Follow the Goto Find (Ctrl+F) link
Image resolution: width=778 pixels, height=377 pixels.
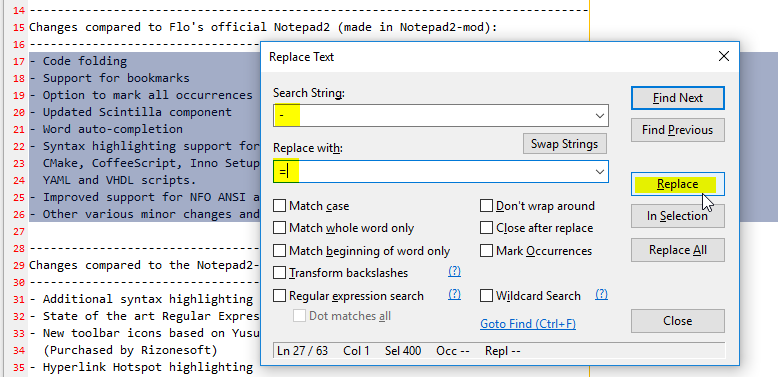[528, 324]
